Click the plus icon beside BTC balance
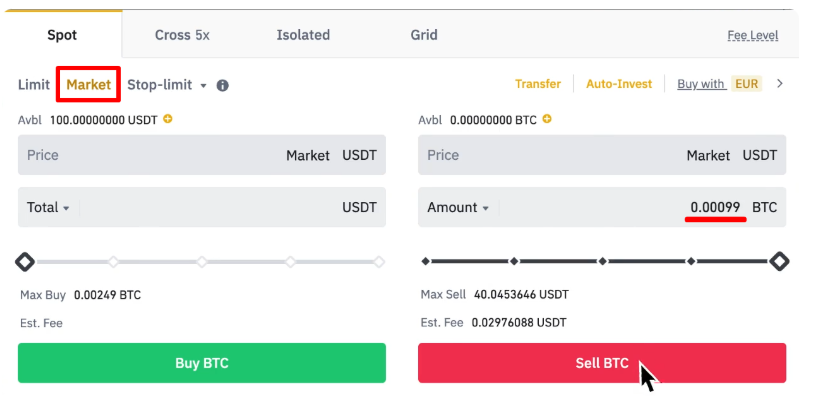The image size is (813, 402). [547, 119]
